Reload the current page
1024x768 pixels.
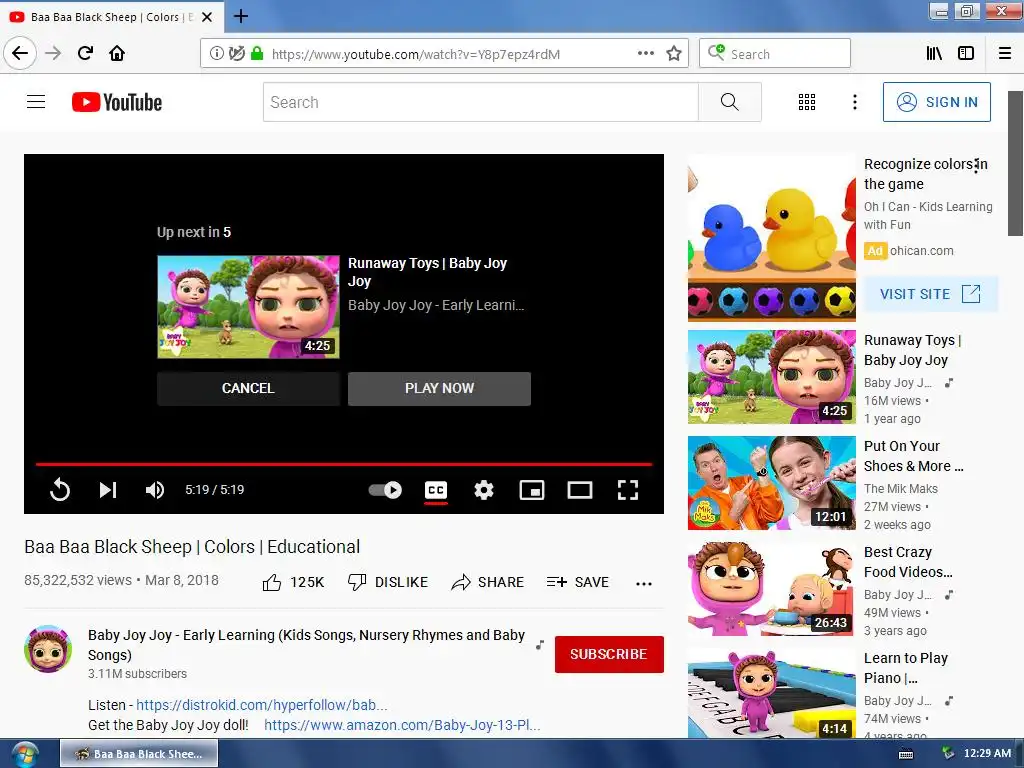(85, 53)
